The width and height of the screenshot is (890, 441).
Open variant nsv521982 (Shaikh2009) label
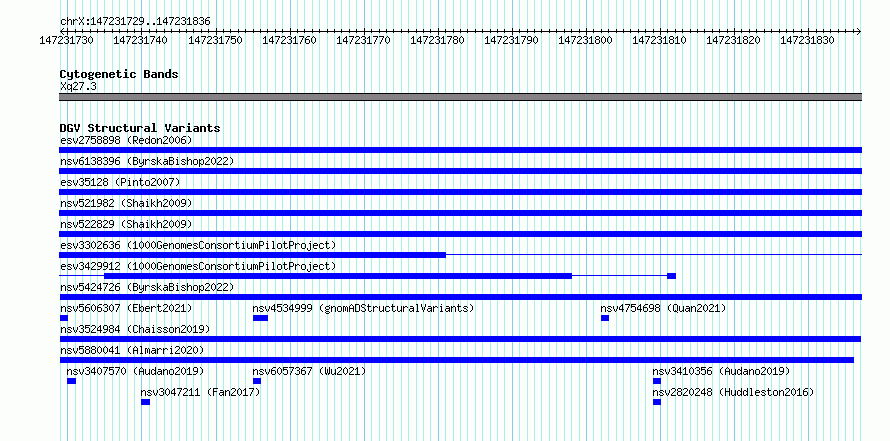coord(126,203)
